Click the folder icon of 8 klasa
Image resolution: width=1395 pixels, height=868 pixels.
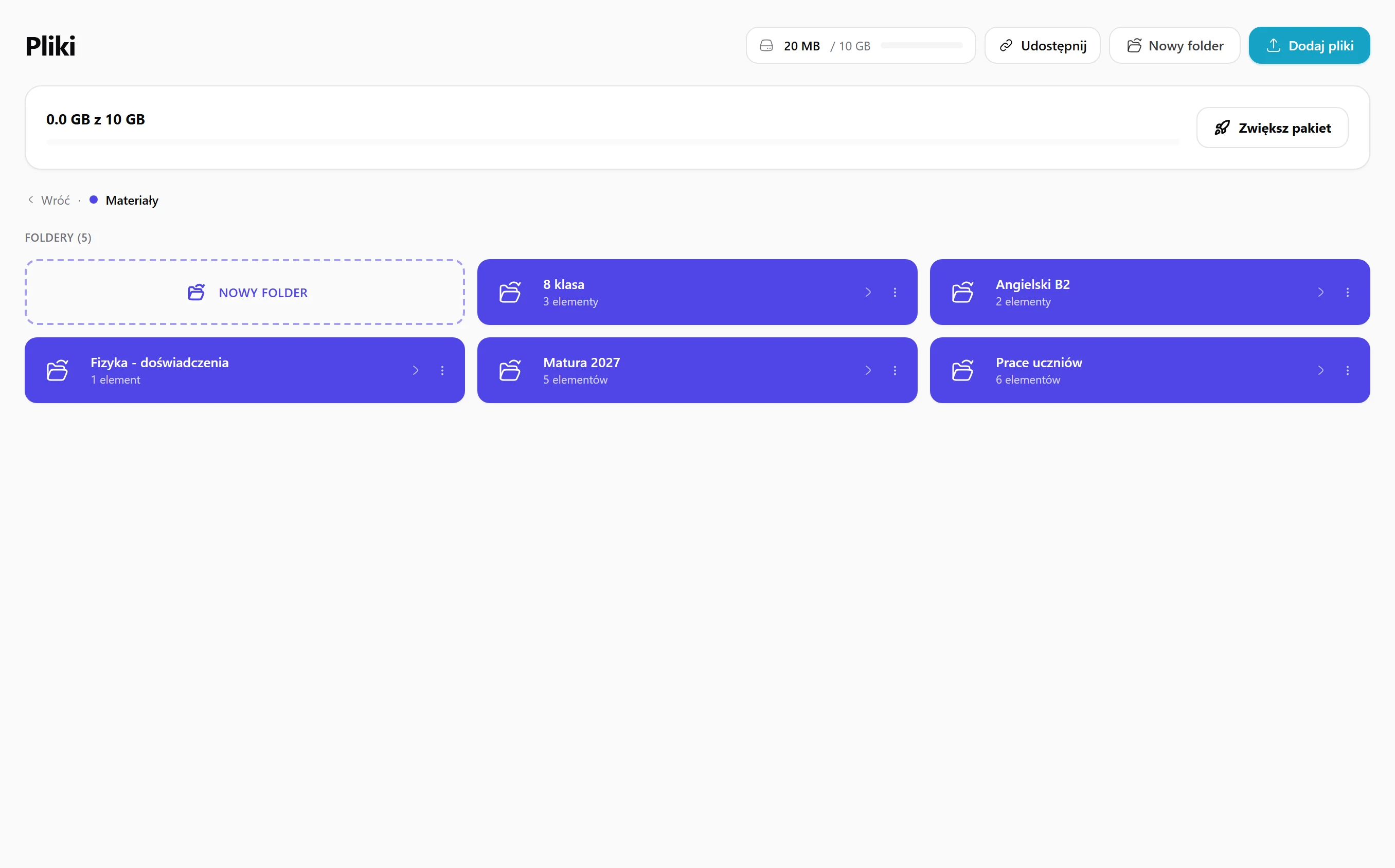point(510,292)
